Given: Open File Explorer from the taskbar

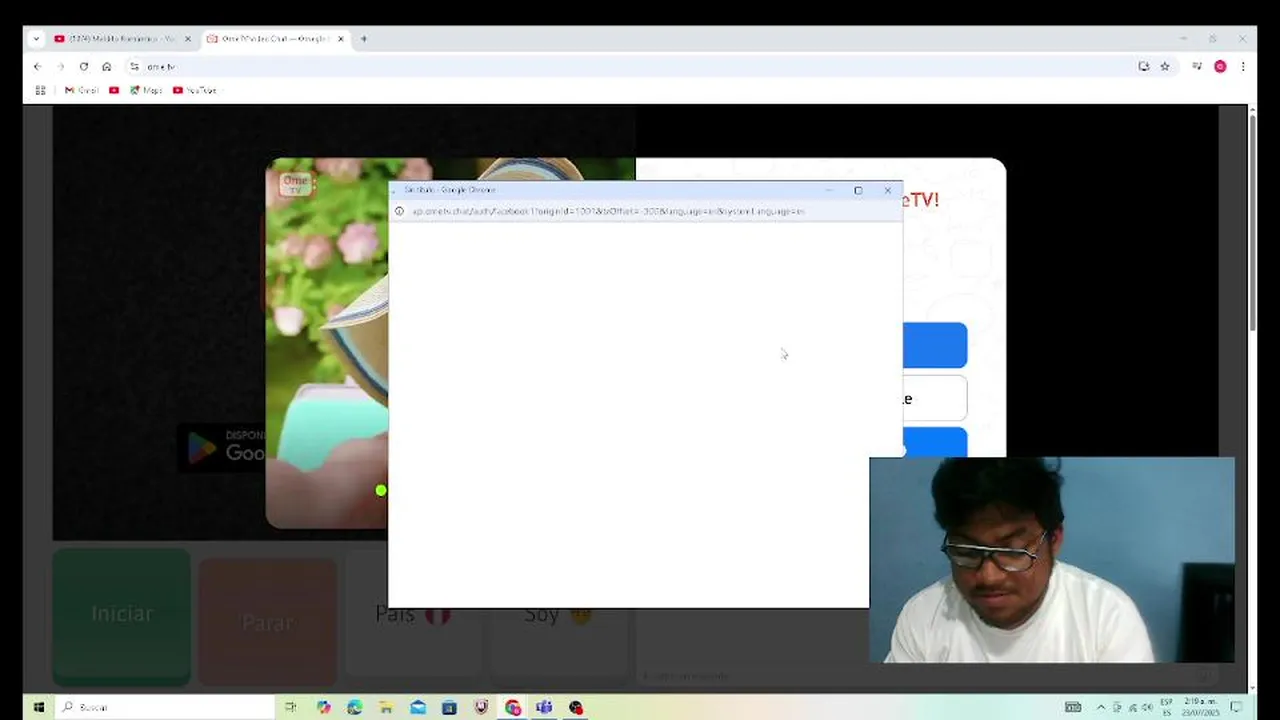Looking at the screenshot, I should (386, 707).
